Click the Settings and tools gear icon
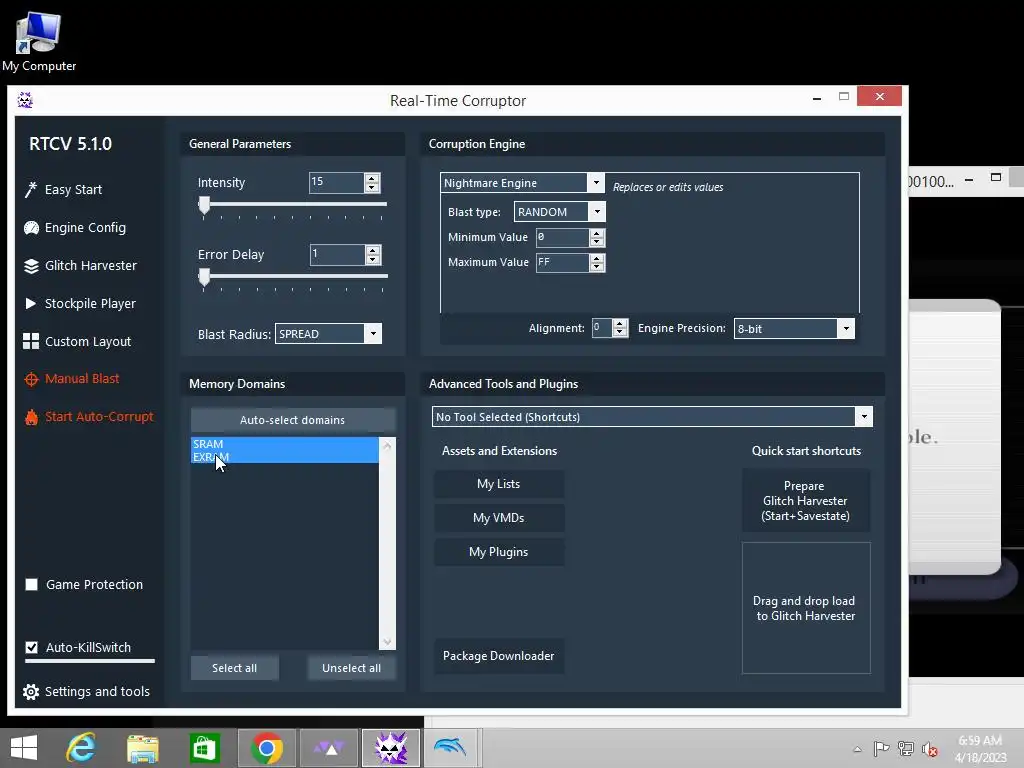 coord(31,692)
